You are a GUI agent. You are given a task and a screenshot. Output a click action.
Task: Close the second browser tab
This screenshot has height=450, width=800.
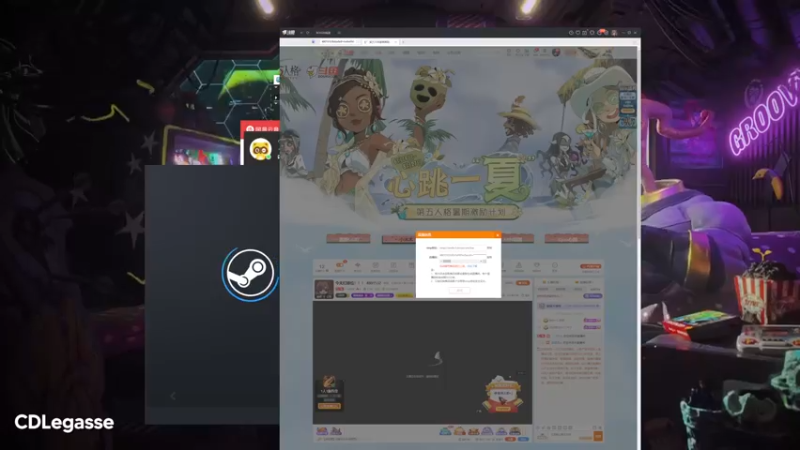tap(396, 42)
